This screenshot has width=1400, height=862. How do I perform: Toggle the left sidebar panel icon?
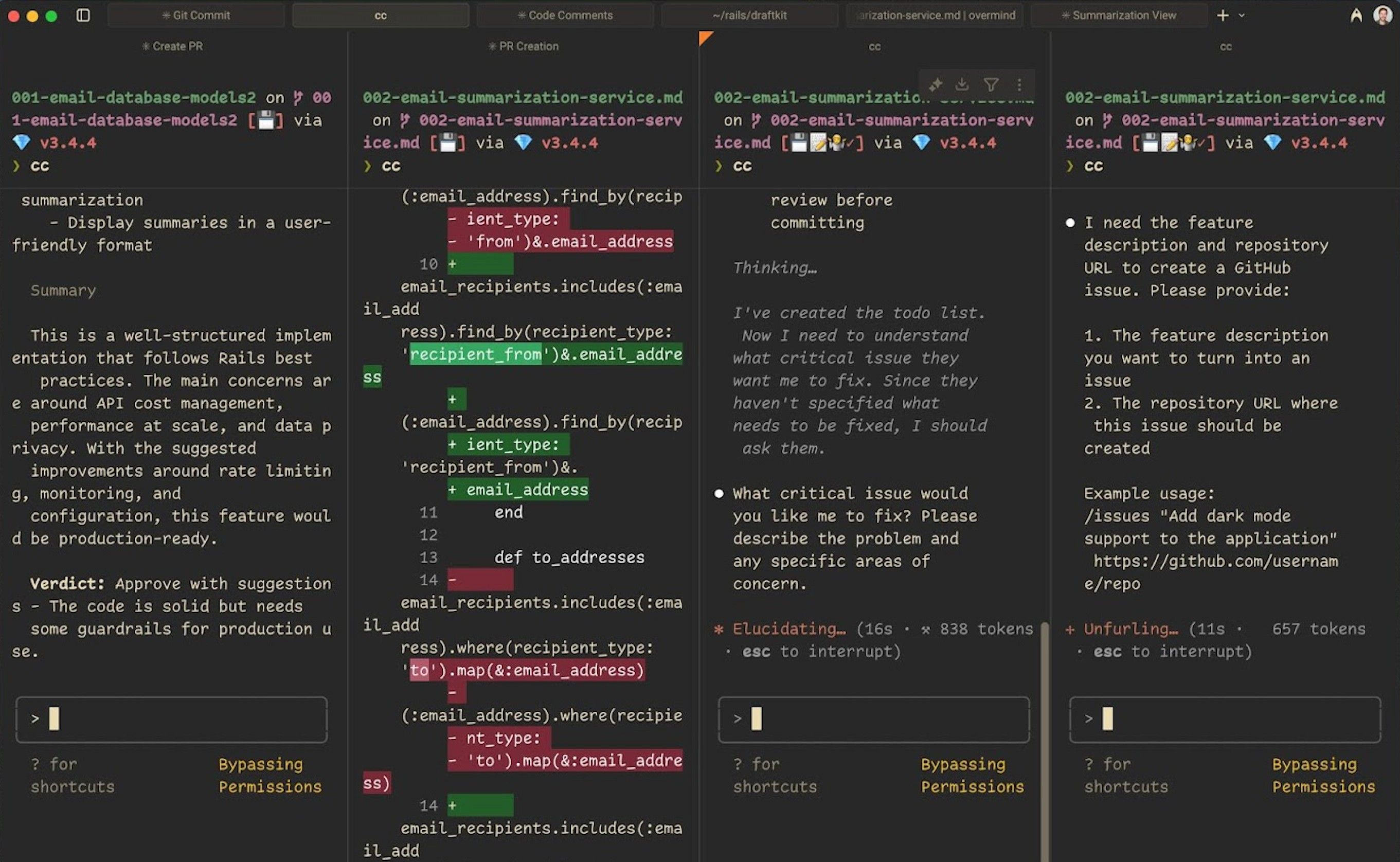(83, 15)
